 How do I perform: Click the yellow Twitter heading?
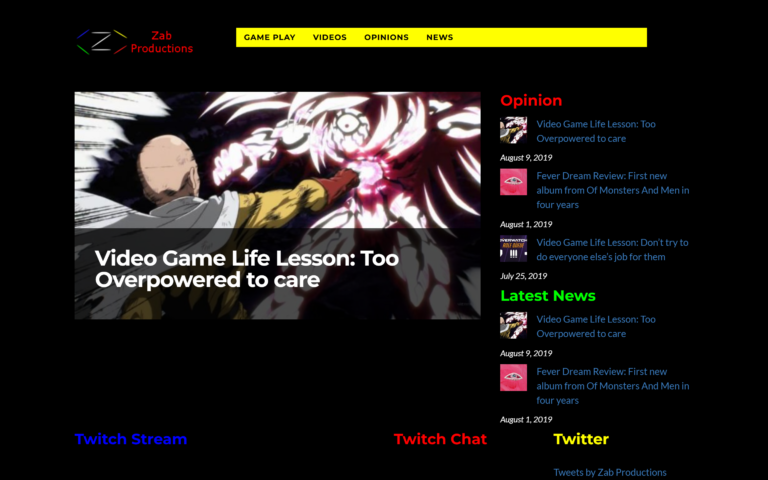pyautogui.click(x=581, y=439)
